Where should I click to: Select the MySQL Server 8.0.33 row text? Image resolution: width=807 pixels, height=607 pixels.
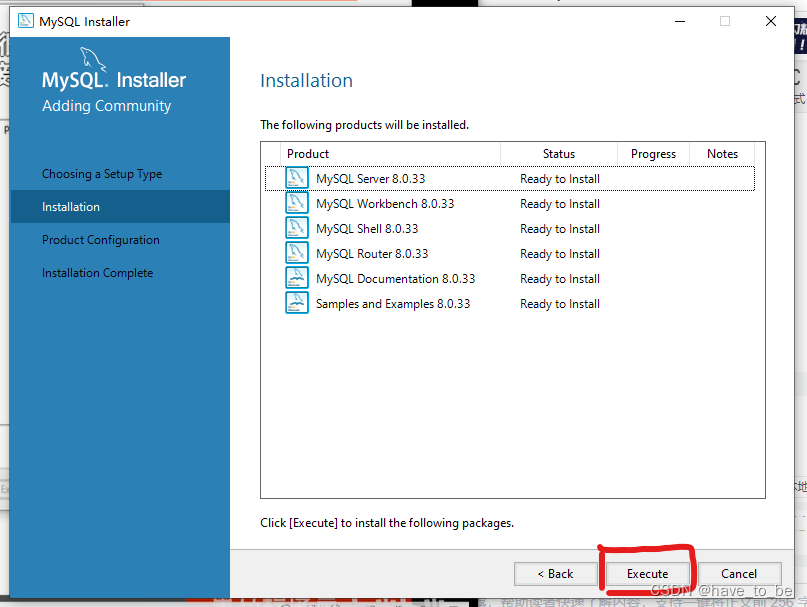point(371,179)
